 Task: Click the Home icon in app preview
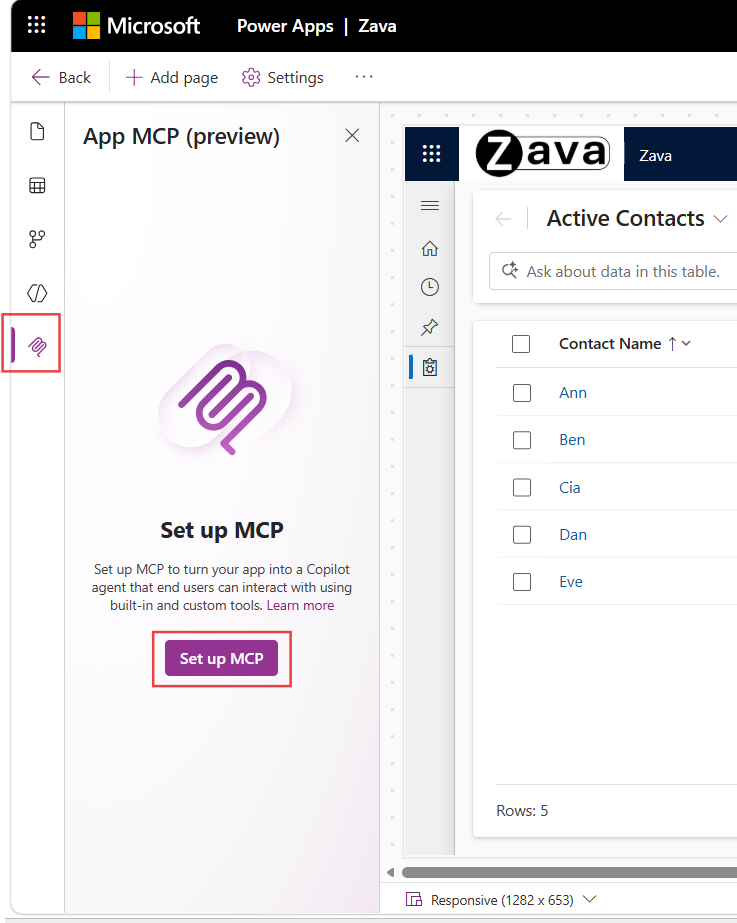click(430, 248)
